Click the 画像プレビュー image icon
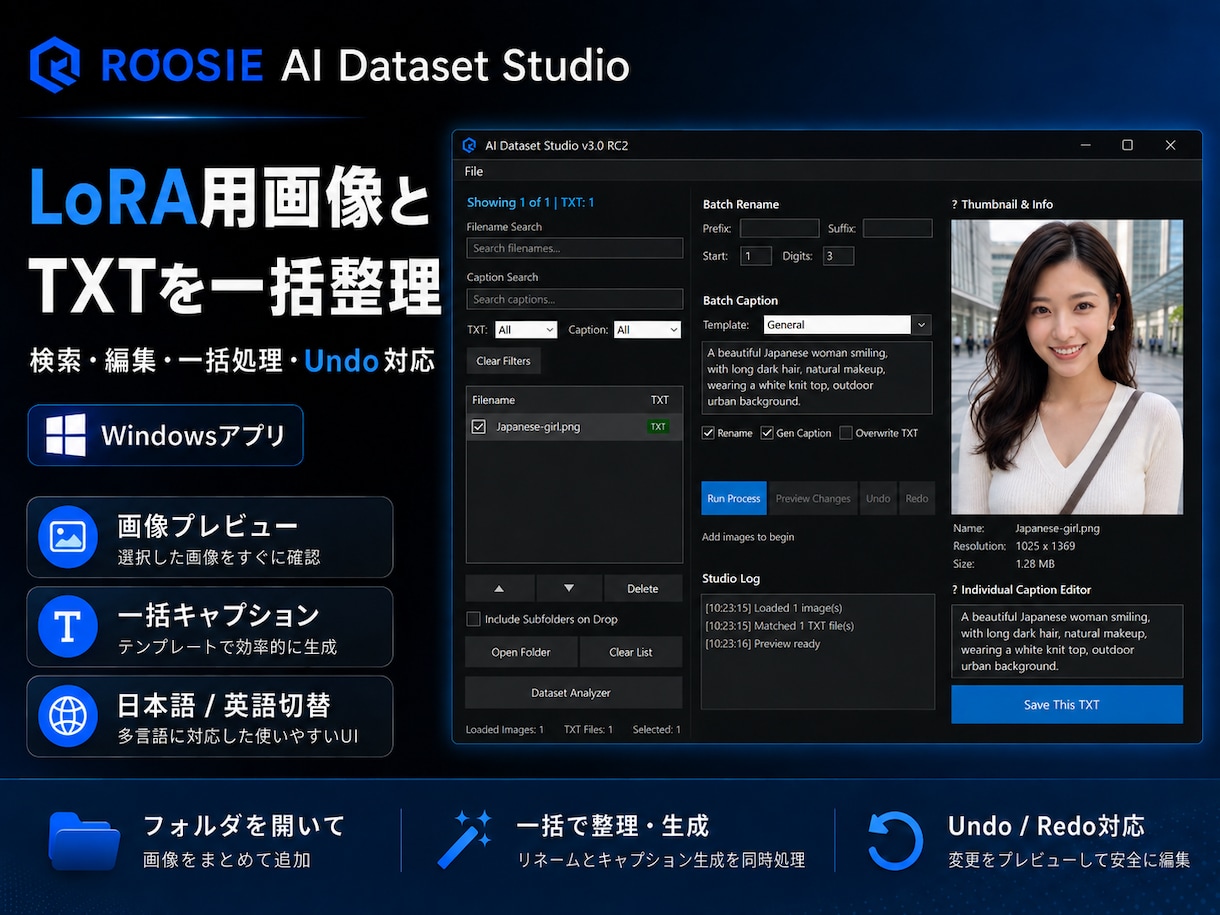The height and width of the screenshot is (915, 1220). coord(67,537)
